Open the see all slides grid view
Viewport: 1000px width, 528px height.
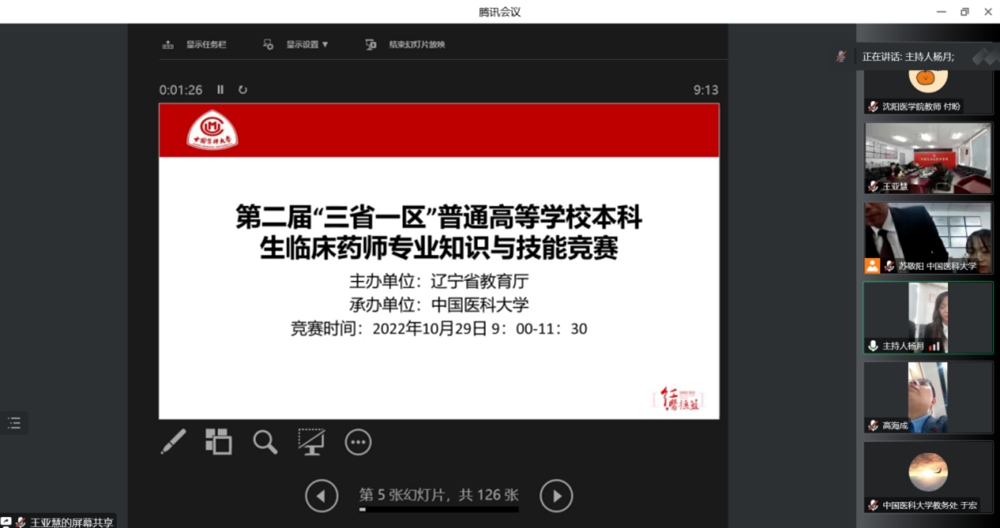click(x=218, y=441)
